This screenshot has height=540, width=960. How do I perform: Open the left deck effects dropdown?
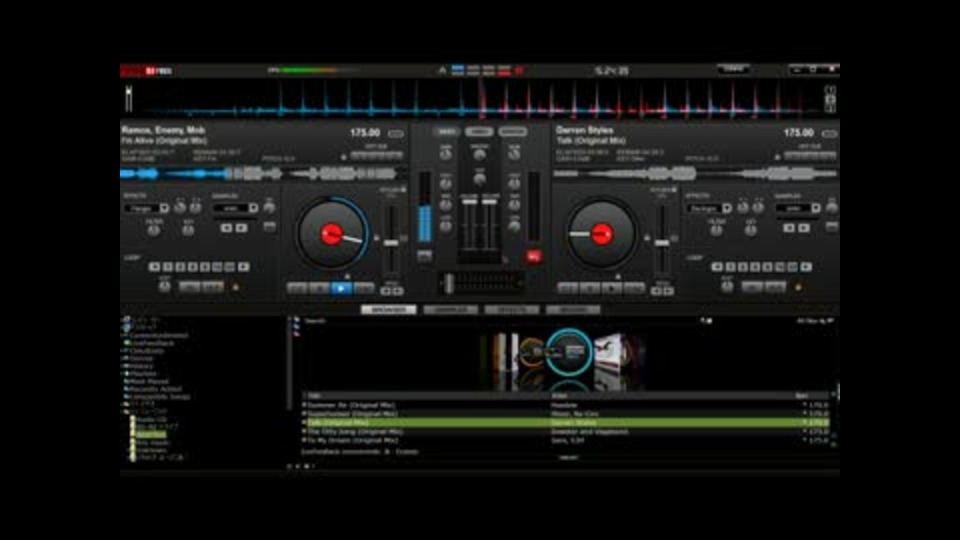coord(163,208)
